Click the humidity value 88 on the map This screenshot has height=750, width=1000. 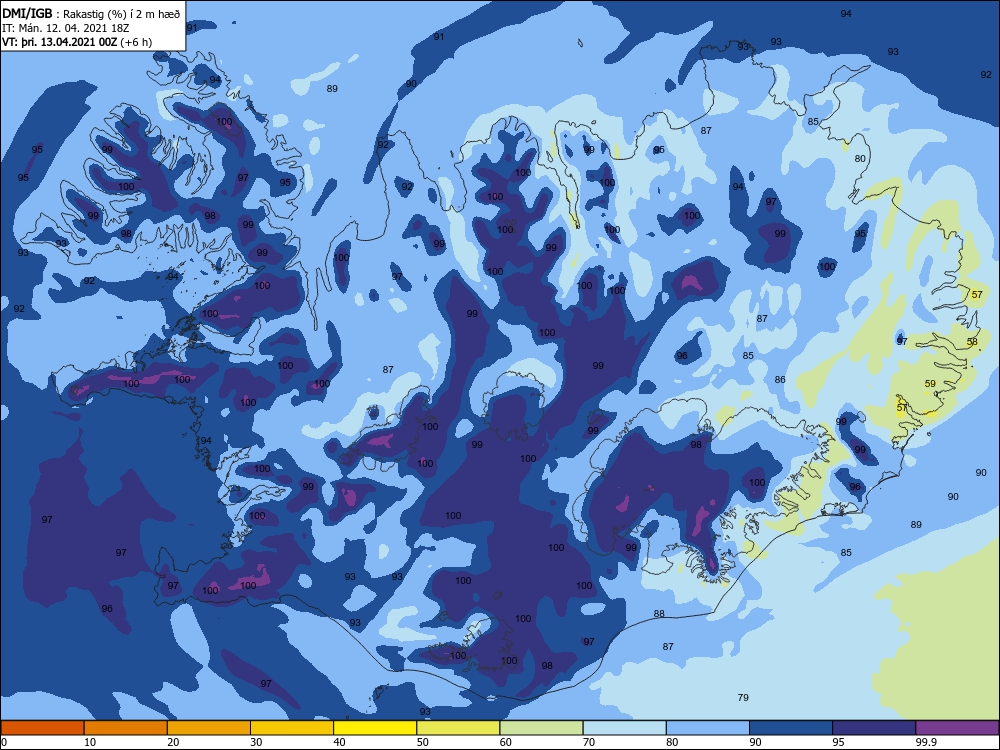click(659, 614)
